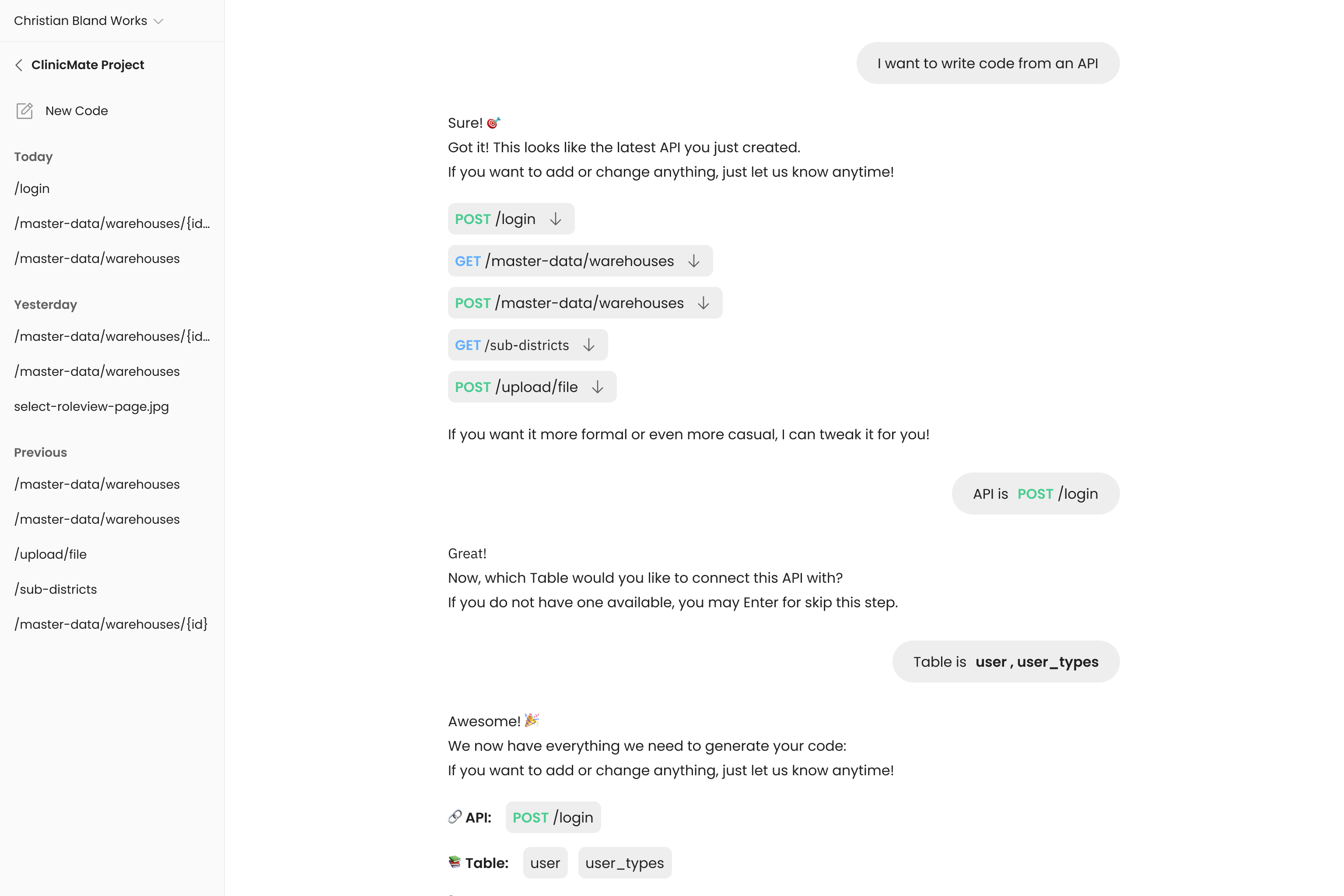Open the New Code editor icon
This screenshot has height=896, width=1344.
pyautogui.click(x=25, y=111)
